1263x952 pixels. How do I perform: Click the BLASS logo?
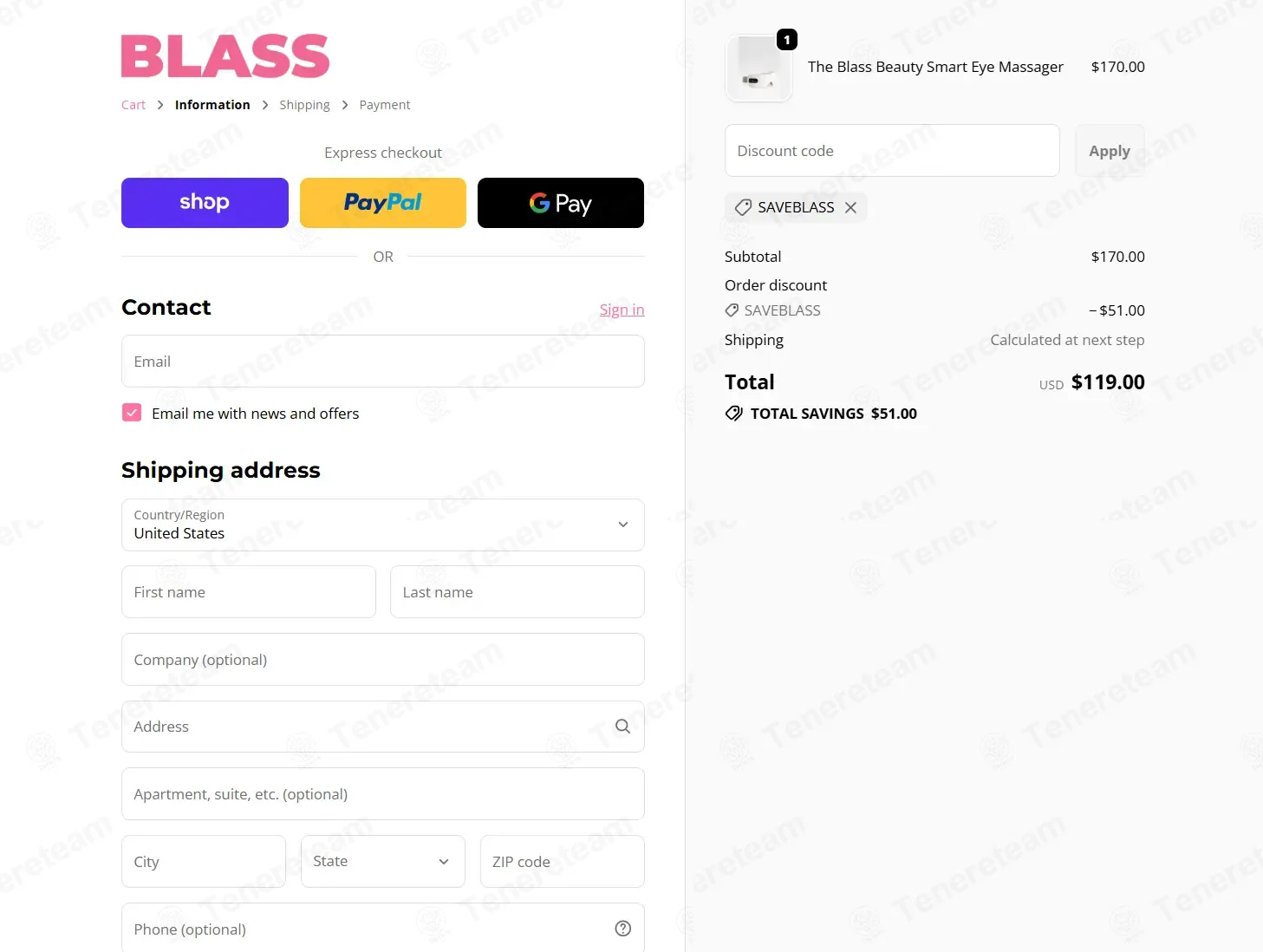(x=225, y=56)
